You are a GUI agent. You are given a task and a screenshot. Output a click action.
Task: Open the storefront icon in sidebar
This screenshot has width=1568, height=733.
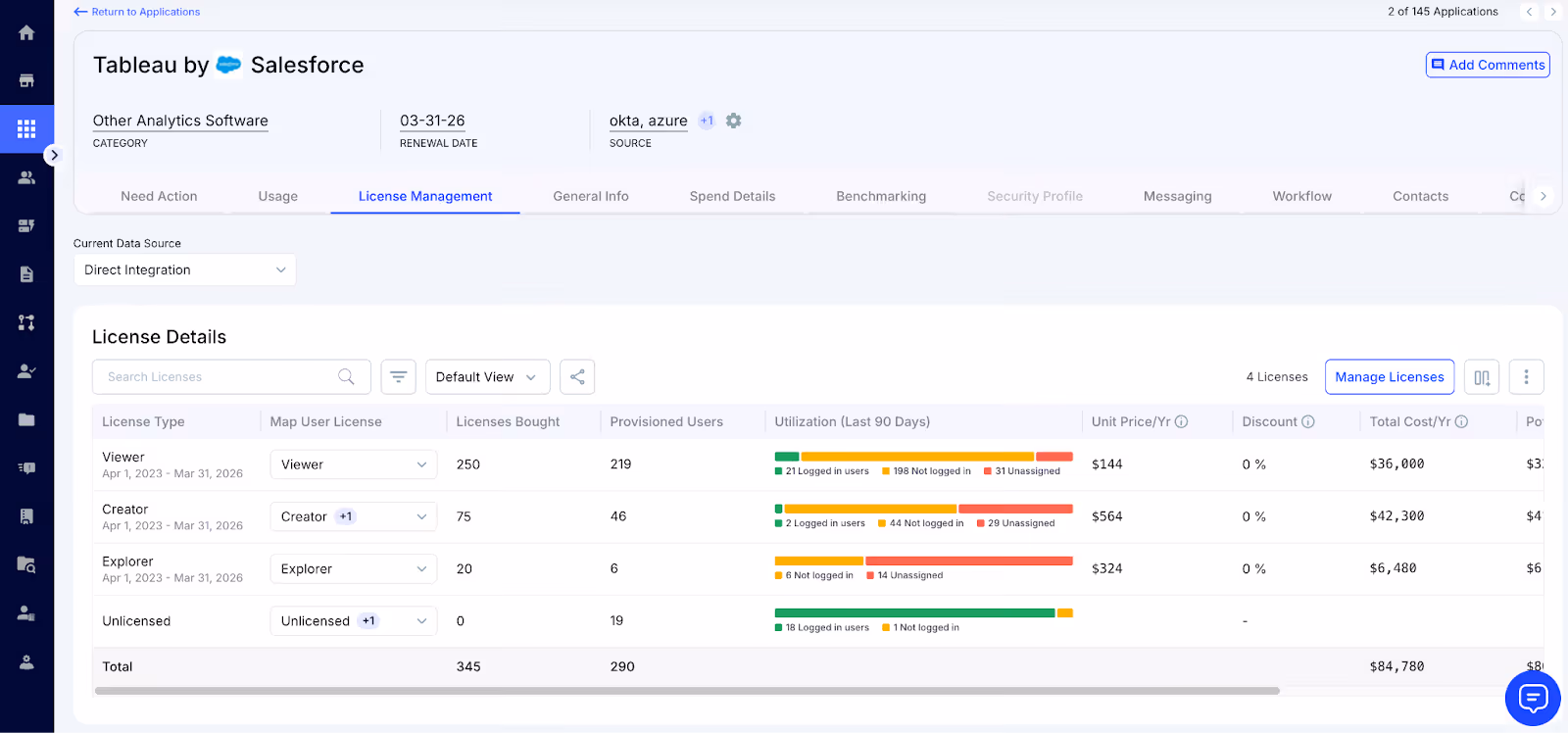pos(26,80)
